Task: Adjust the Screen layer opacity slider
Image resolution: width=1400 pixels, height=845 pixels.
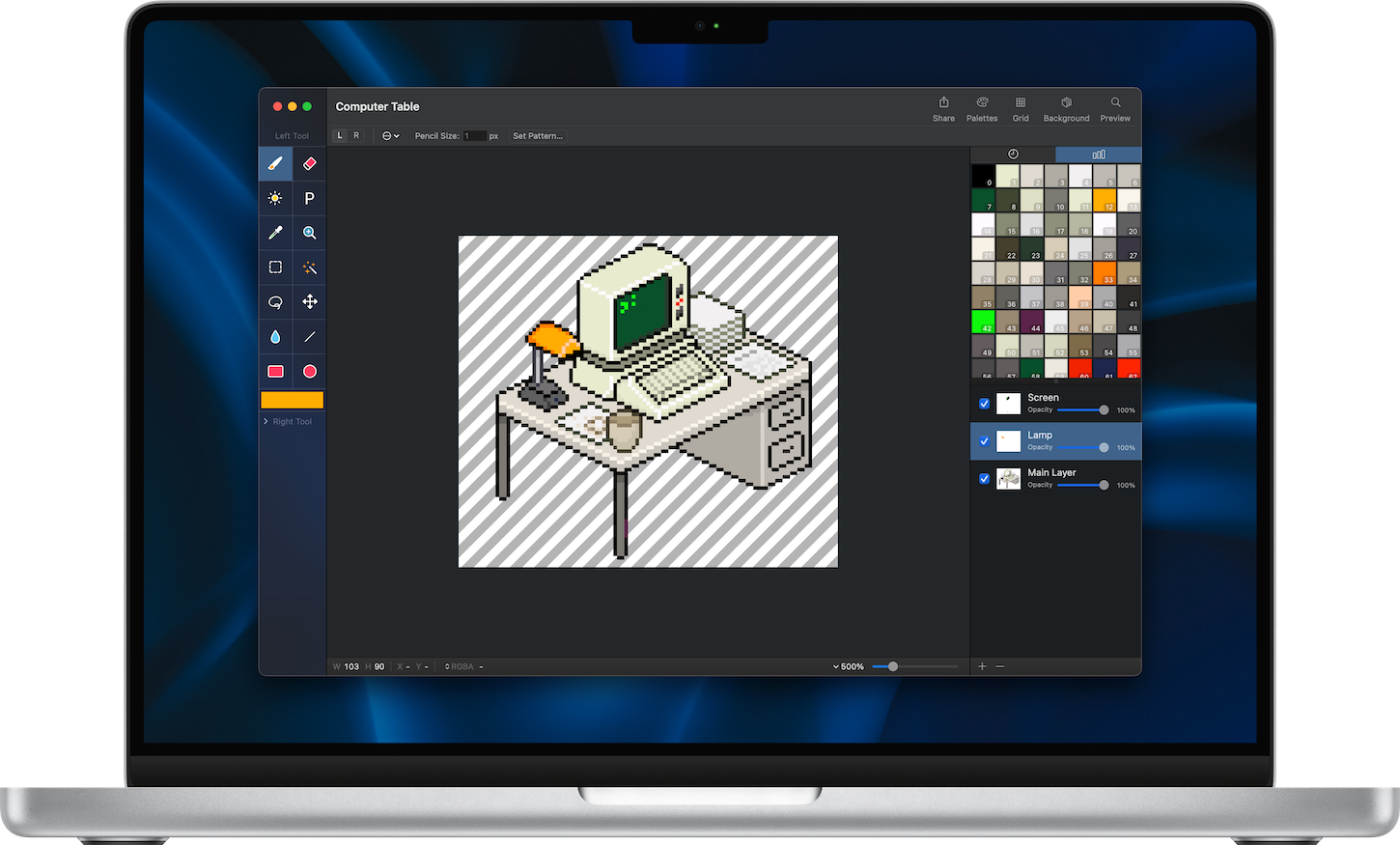Action: pos(1083,410)
